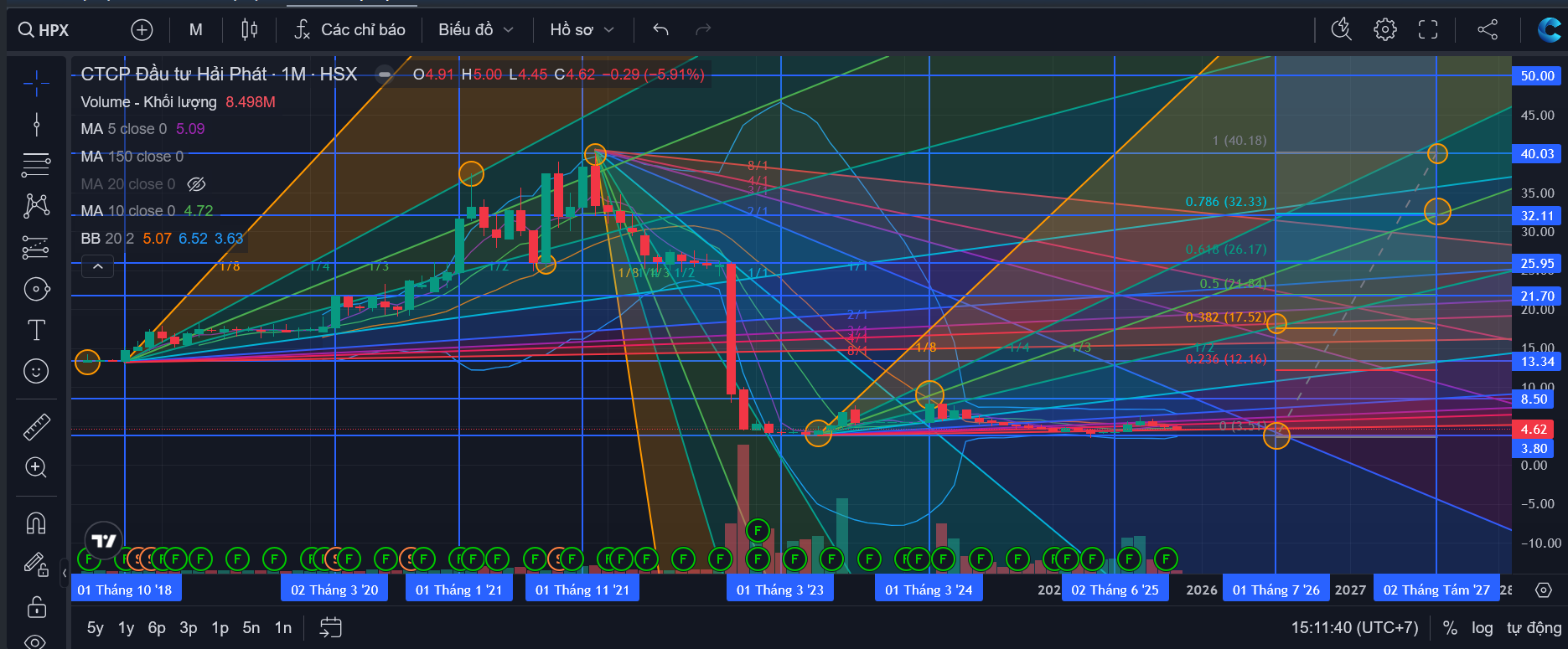Click the 40.03 price axis label
Image resolution: width=1568 pixels, height=649 pixels.
point(1537,154)
